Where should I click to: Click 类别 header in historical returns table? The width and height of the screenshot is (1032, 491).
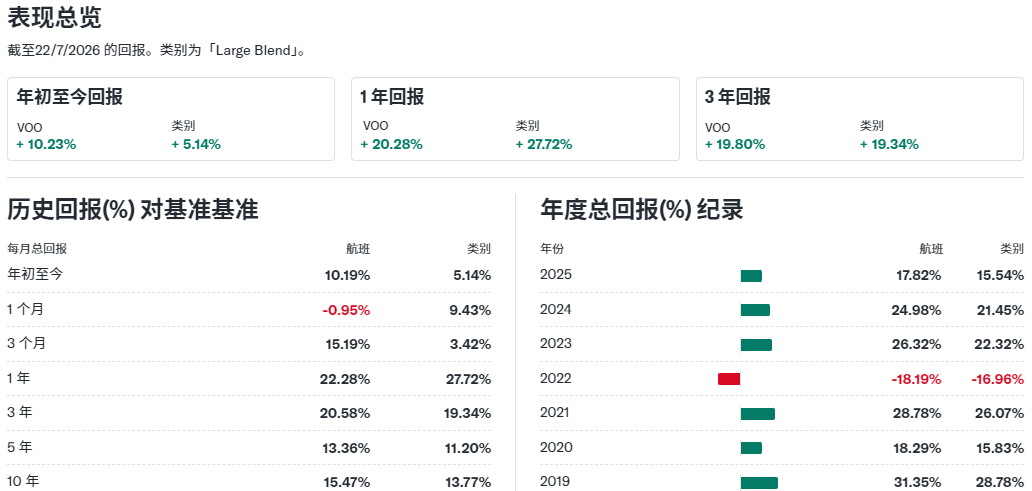[479, 249]
